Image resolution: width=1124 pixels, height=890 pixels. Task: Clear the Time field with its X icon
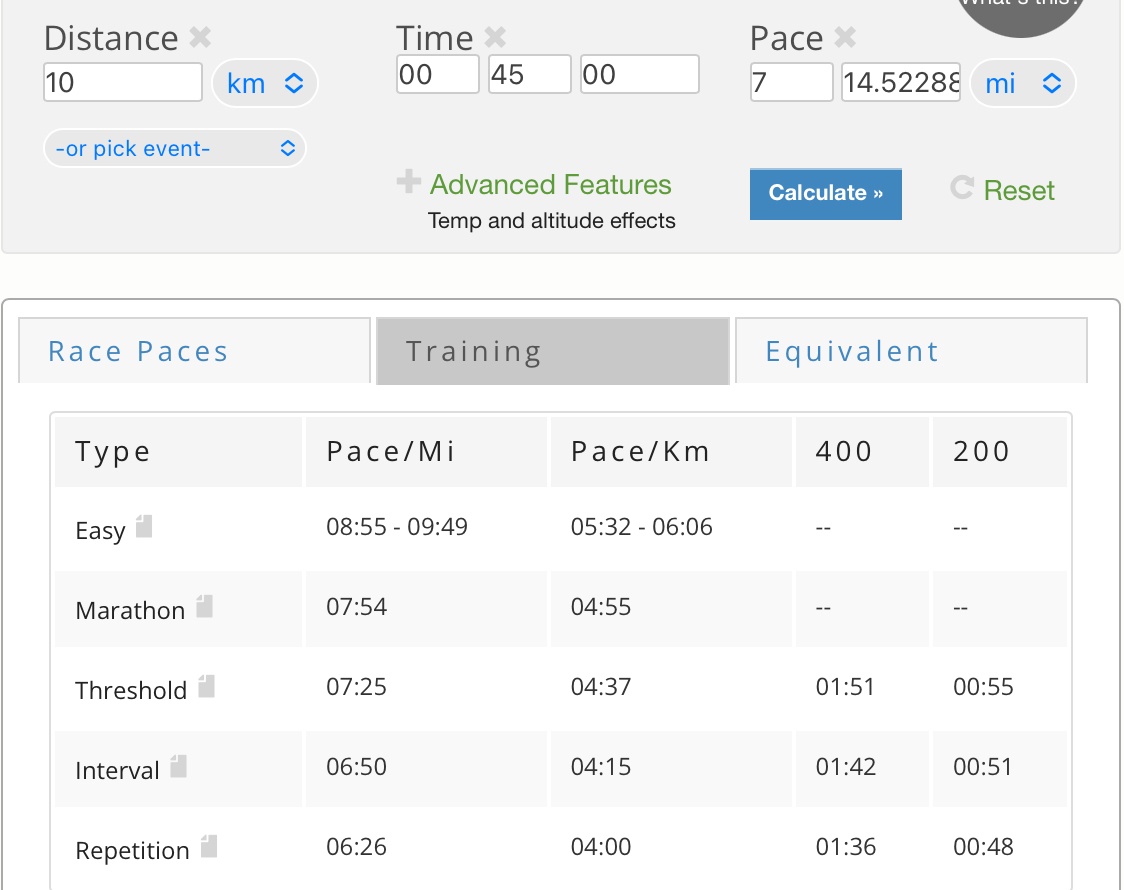[x=495, y=39]
